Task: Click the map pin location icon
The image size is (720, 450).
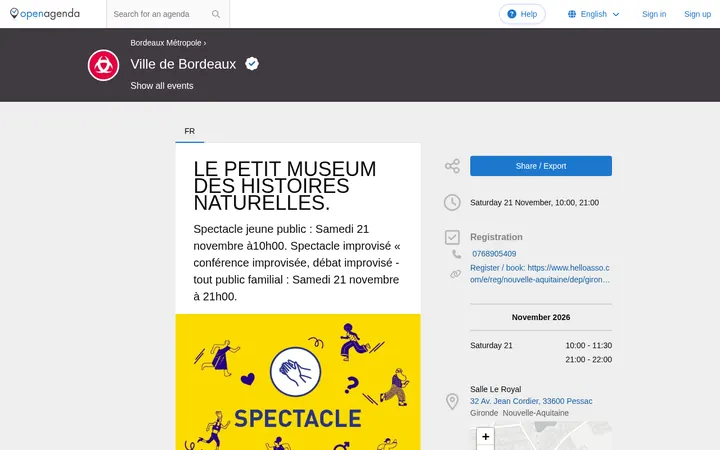Action: click(x=452, y=401)
